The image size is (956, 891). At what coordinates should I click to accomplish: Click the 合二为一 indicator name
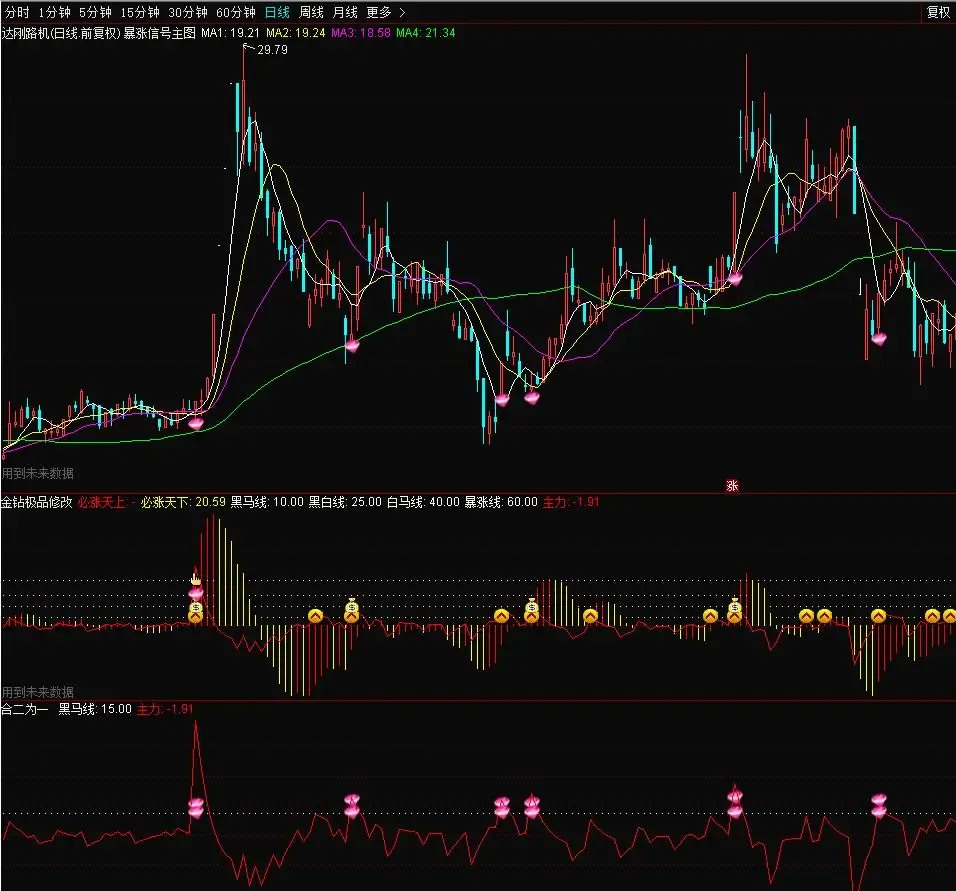point(24,709)
